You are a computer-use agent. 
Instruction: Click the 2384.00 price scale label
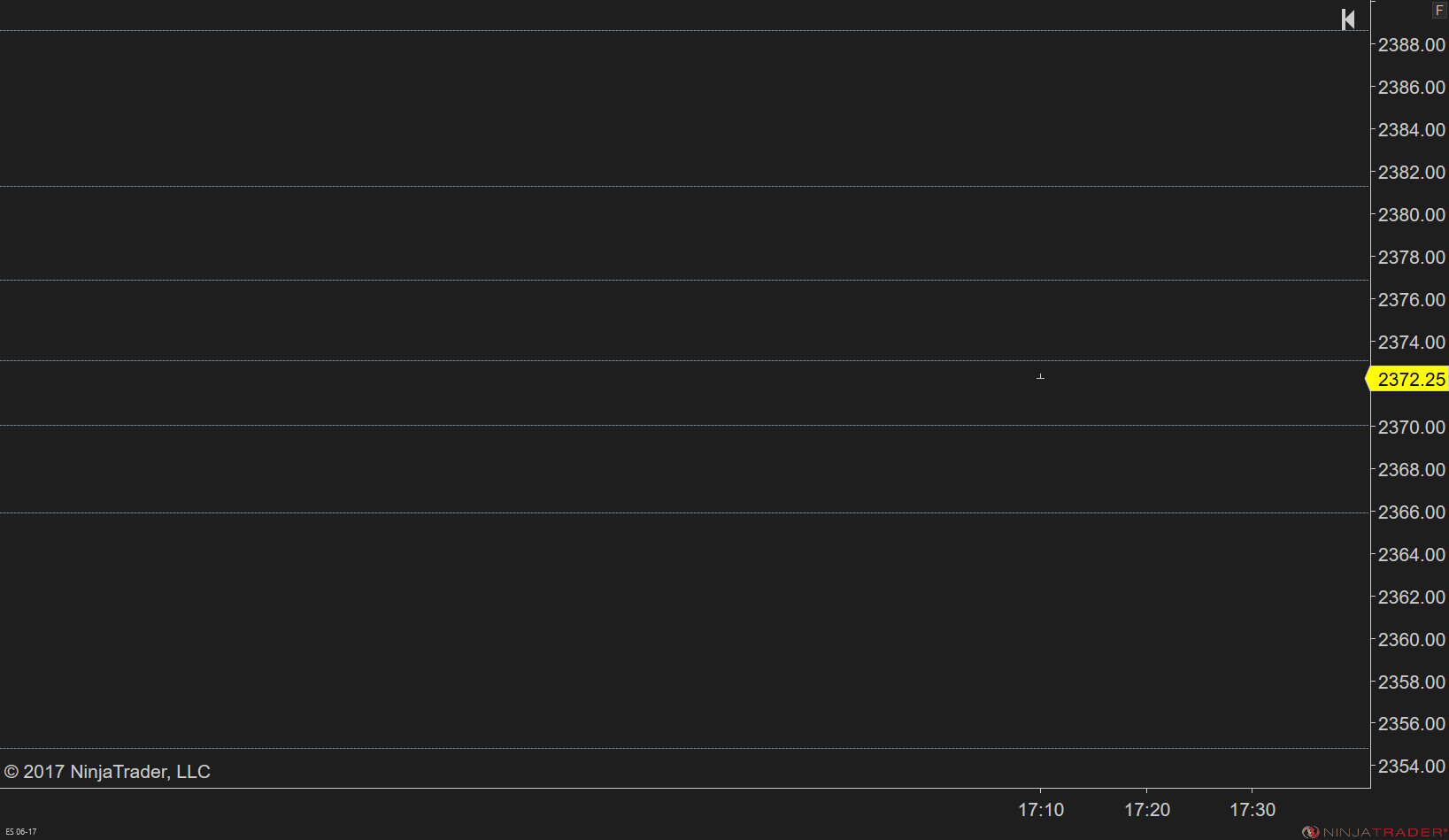(1411, 130)
